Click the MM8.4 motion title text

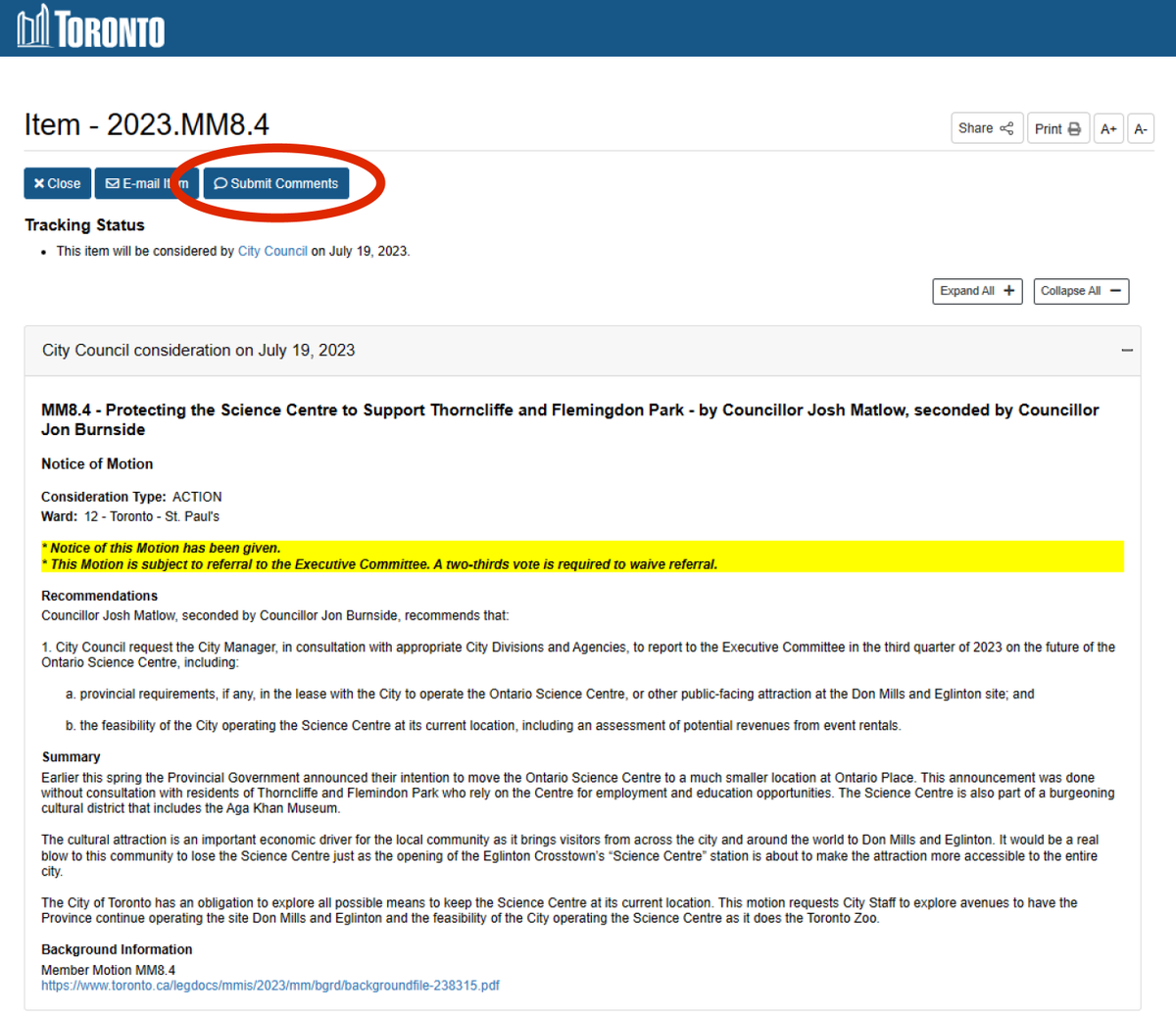[570, 419]
